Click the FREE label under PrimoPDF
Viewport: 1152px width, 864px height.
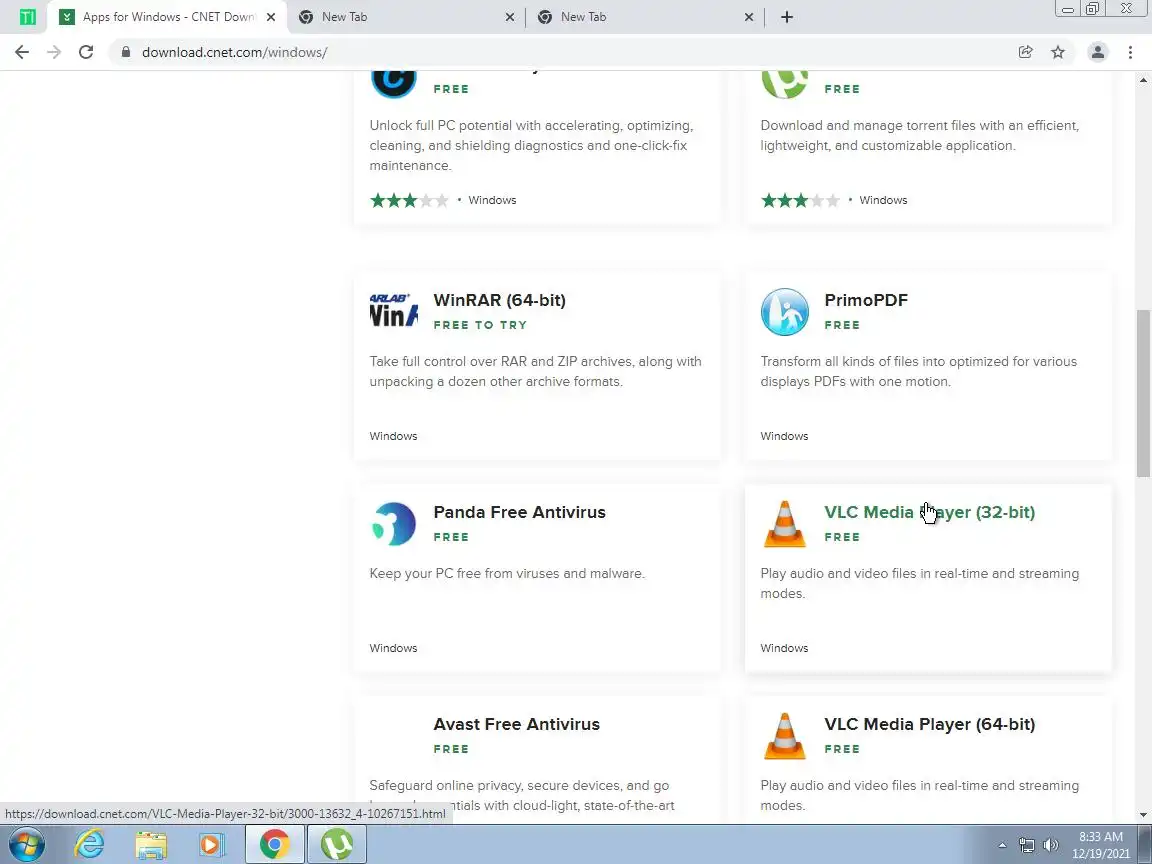pos(842,325)
